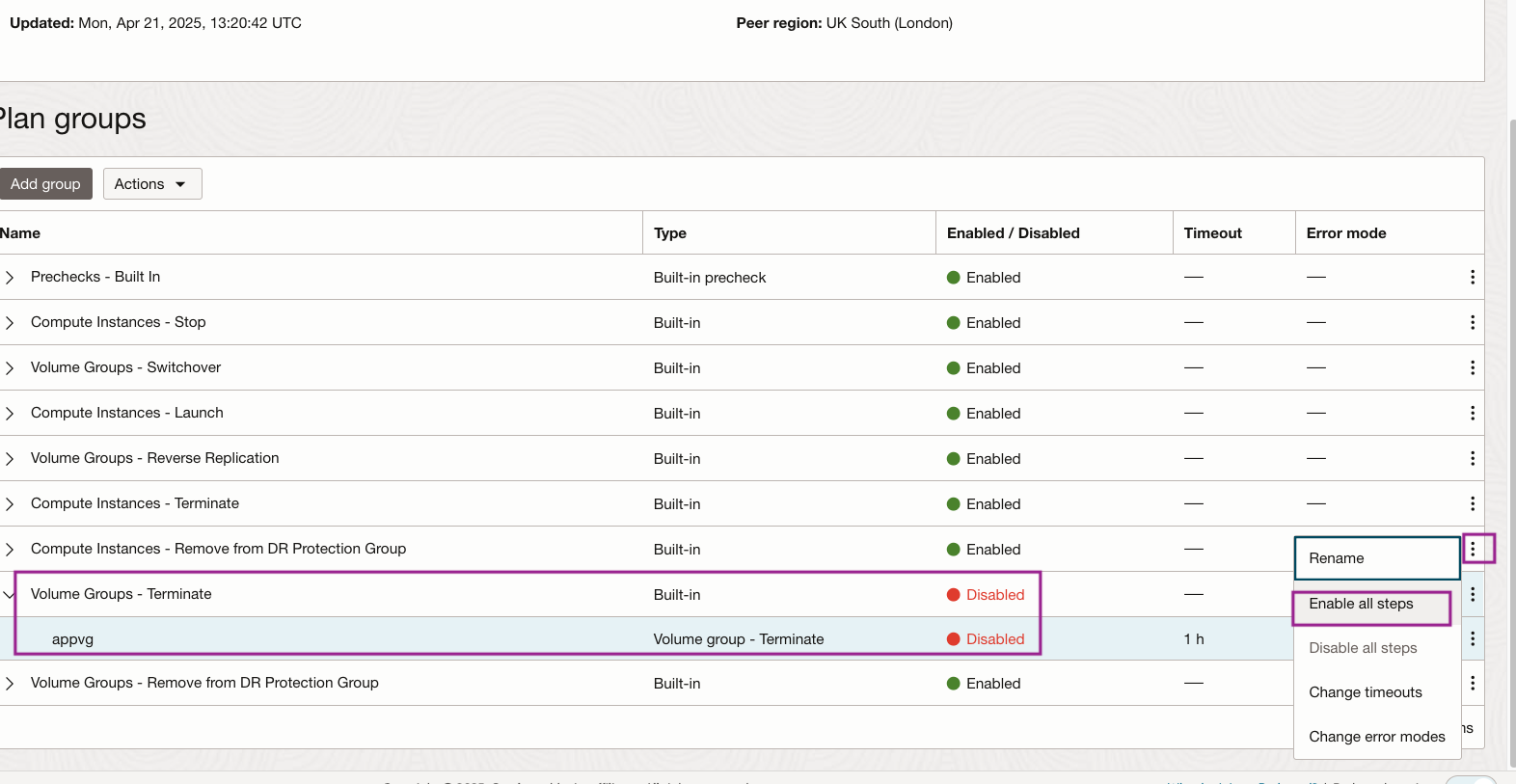Click the Updated timestamp text

[155, 23]
